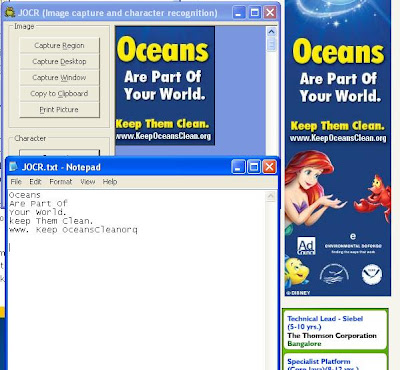Click the Oceans banner ad on the web page

click(x=337, y=148)
